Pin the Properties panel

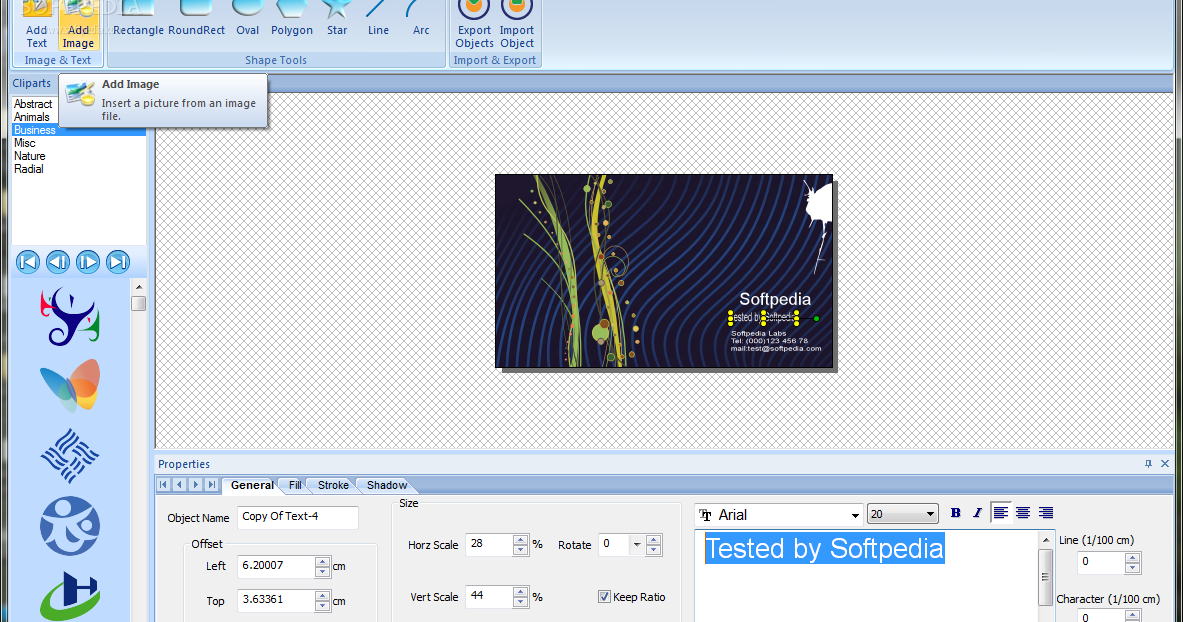(1148, 463)
